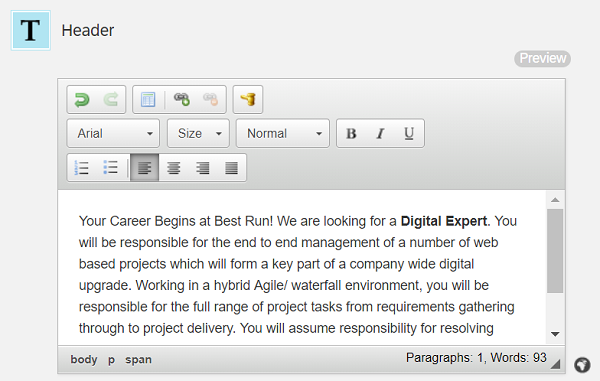This screenshot has width=600, height=381.
Task: Click the Undo arrow icon
Action: point(82,99)
